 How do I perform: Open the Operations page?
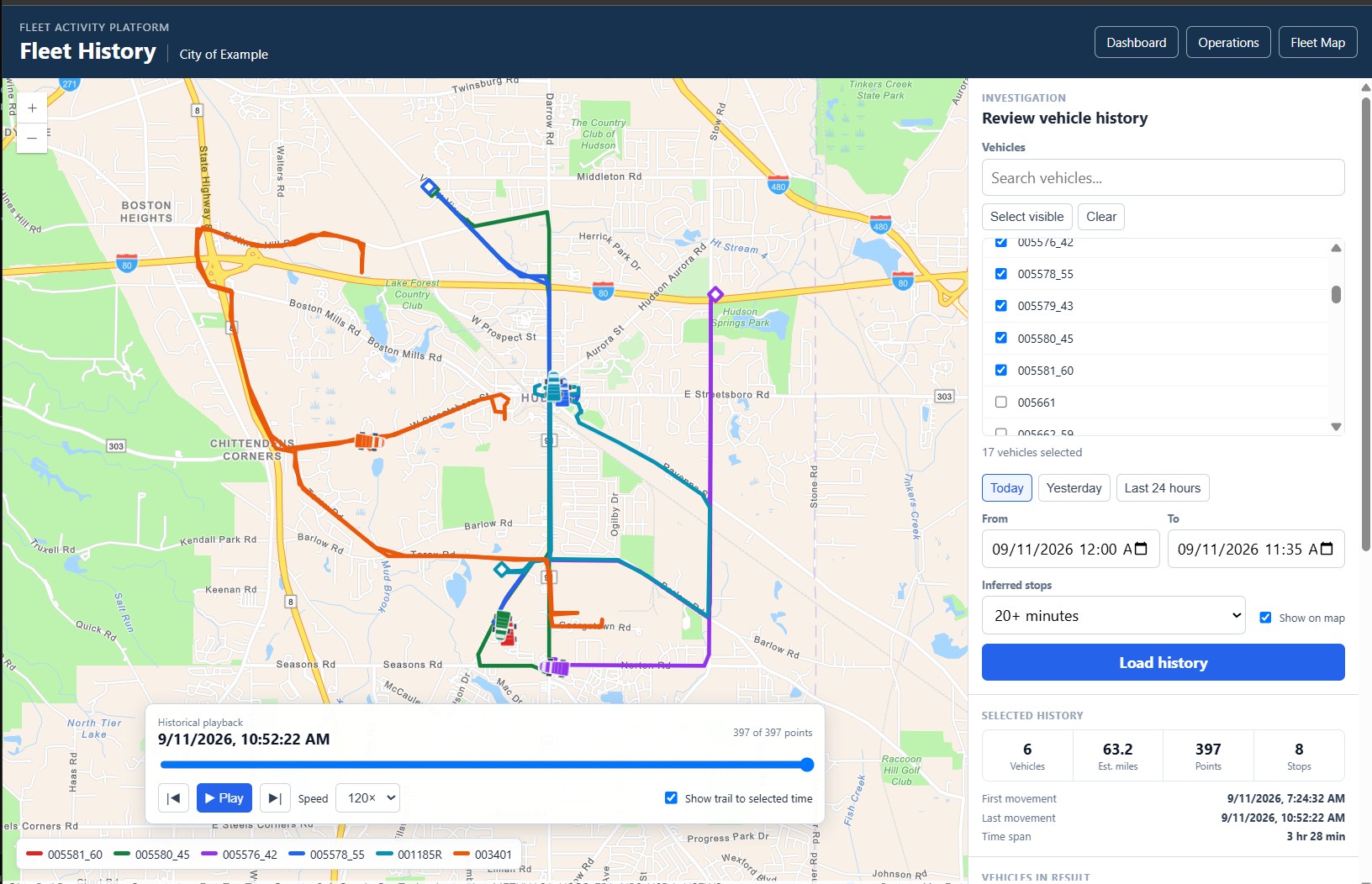click(1228, 43)
